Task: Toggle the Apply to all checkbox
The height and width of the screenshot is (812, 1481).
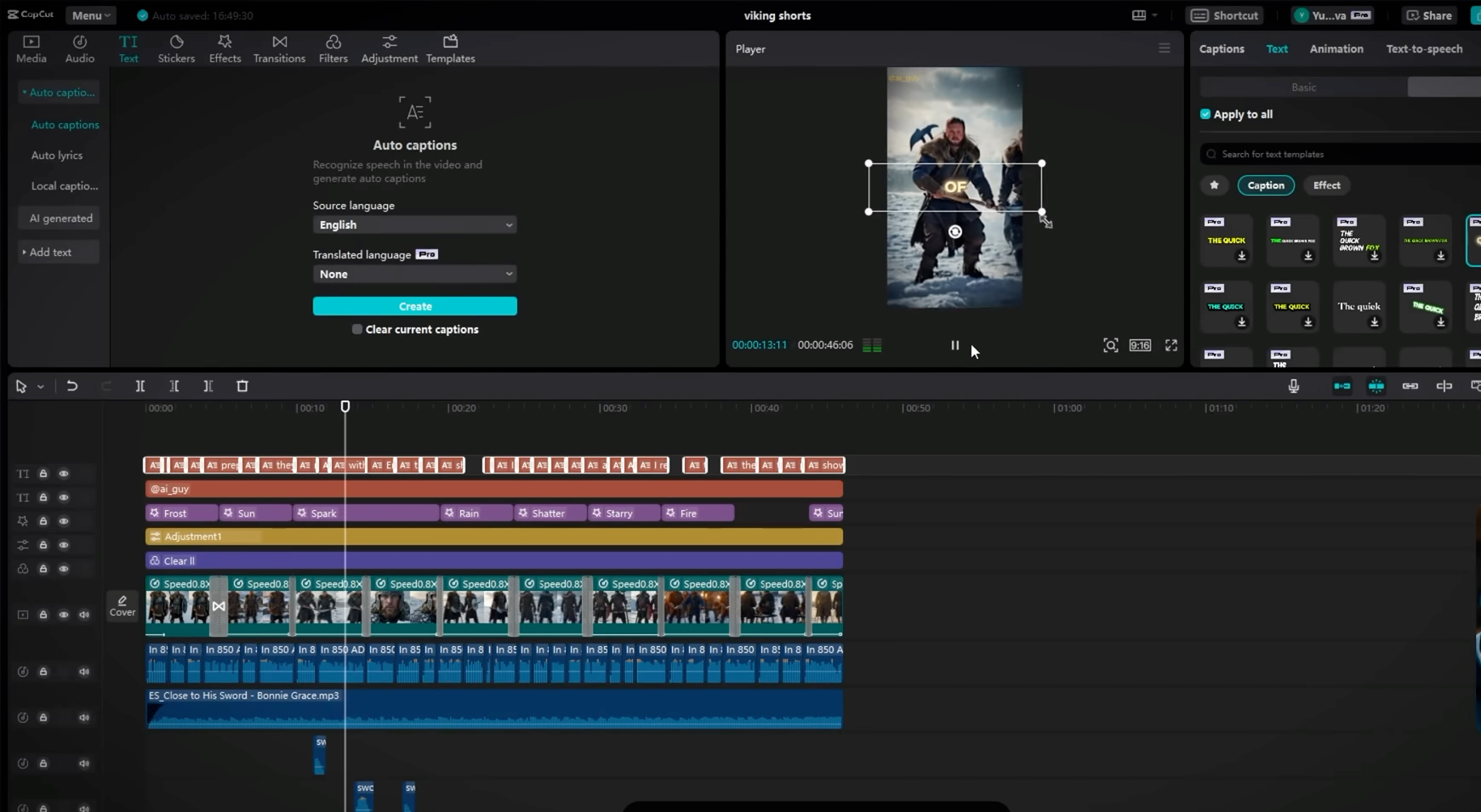Action: (1205, 114)
